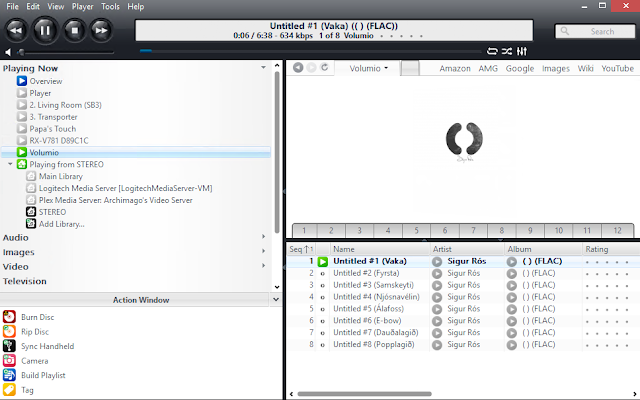This screenshot has height=400, width=640.
Task: Click the Add Library... icon
Action: (31, 224)
